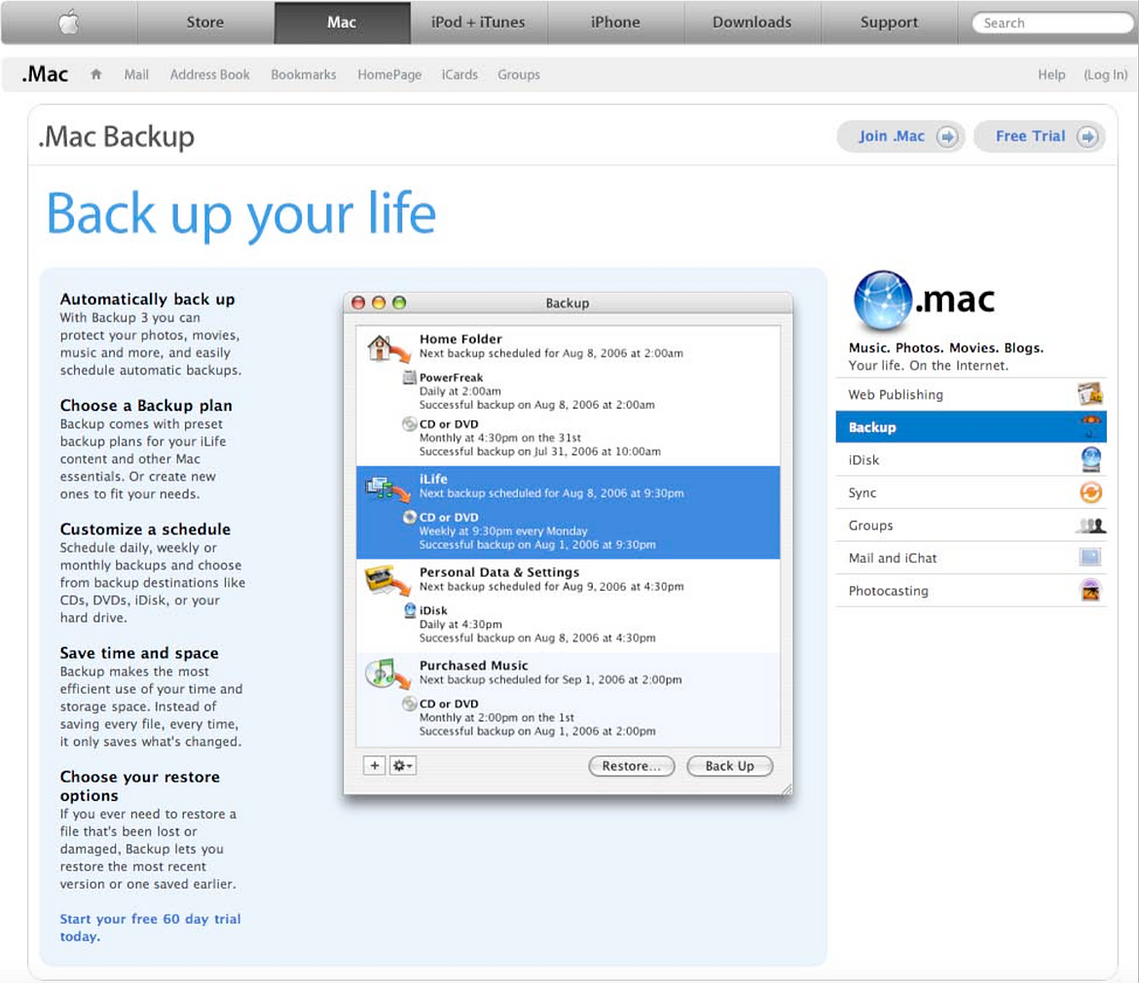Click the Home Folder house icon
This screenshot has height=983, width=1139.
(388, 349)
